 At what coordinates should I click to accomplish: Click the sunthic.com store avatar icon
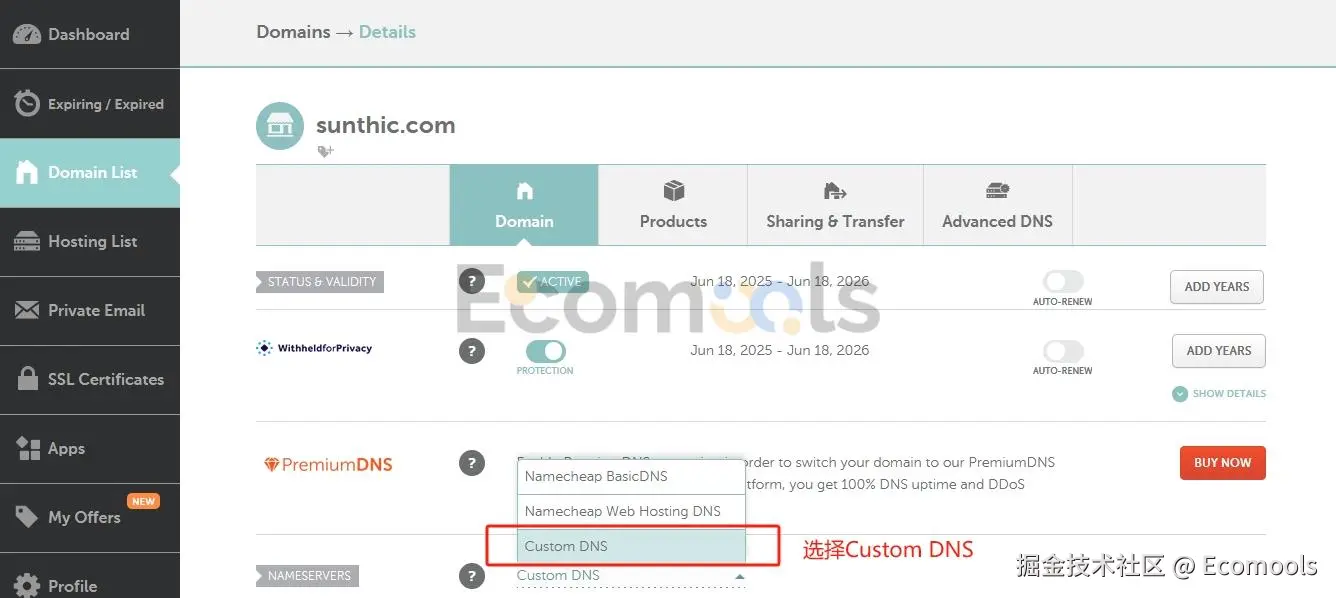coord(280,126)
